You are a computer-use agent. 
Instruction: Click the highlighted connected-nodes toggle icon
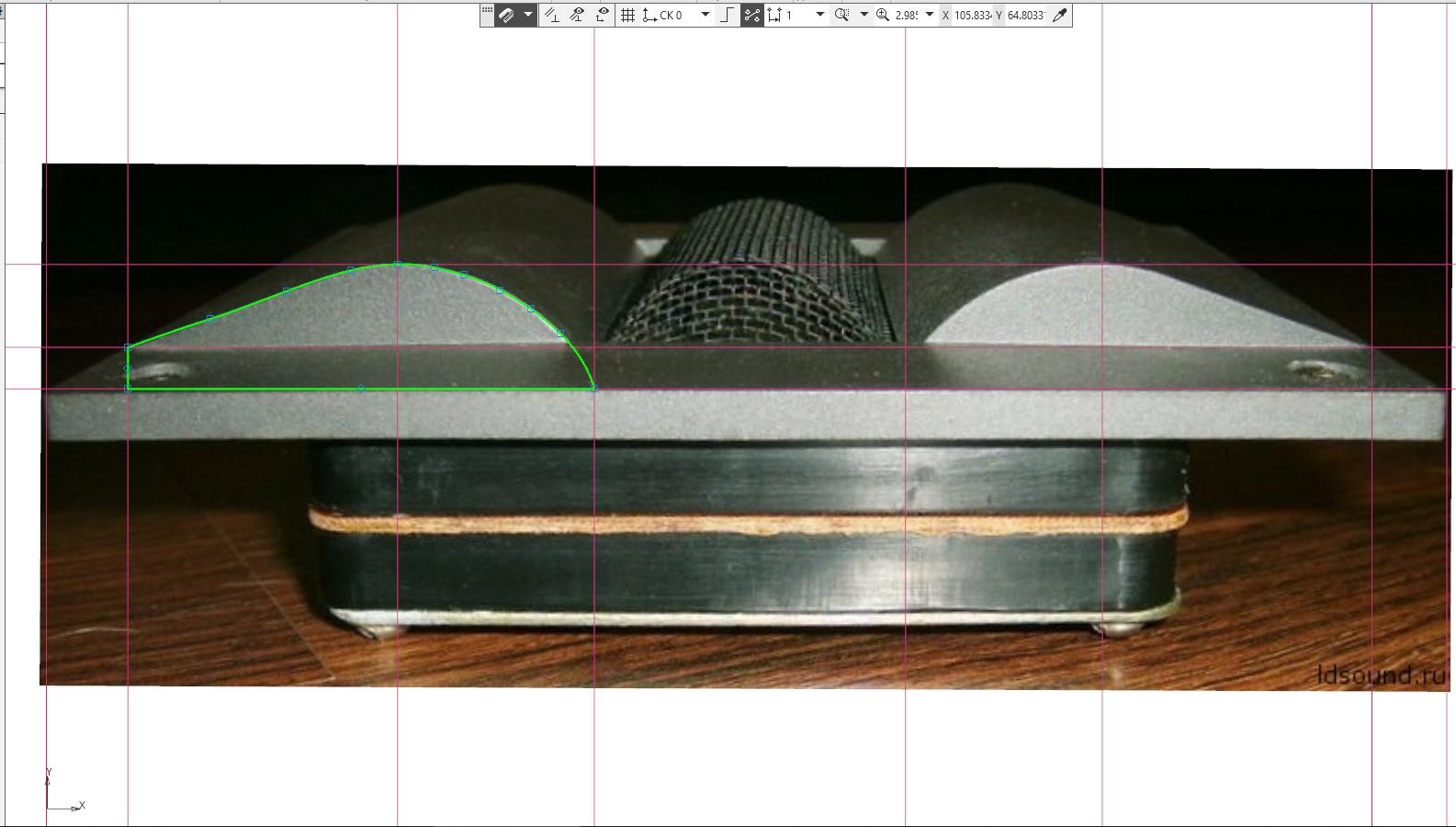point(752,15)
